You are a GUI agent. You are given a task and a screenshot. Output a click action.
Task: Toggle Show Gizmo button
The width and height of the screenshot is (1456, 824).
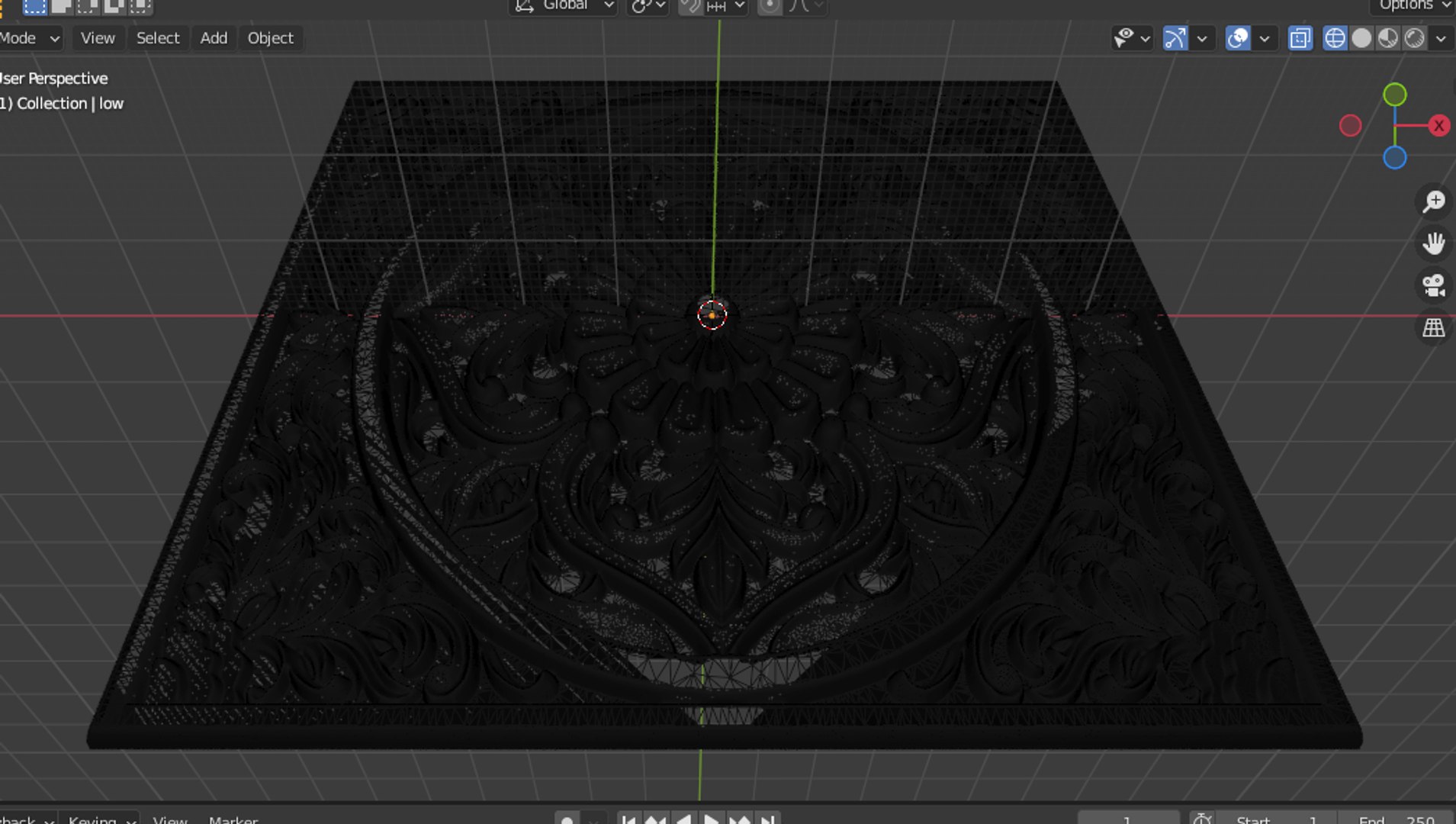(1175, 38)
